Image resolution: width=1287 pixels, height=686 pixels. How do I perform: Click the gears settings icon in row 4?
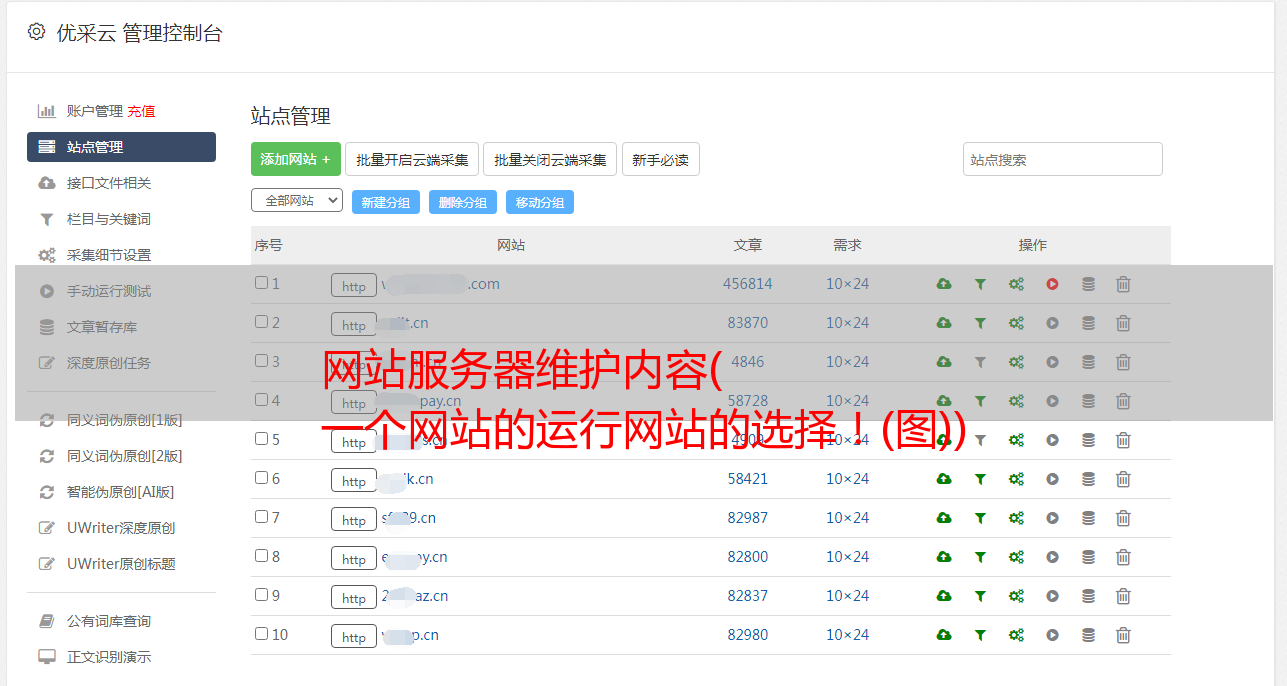coord(1016,401)
